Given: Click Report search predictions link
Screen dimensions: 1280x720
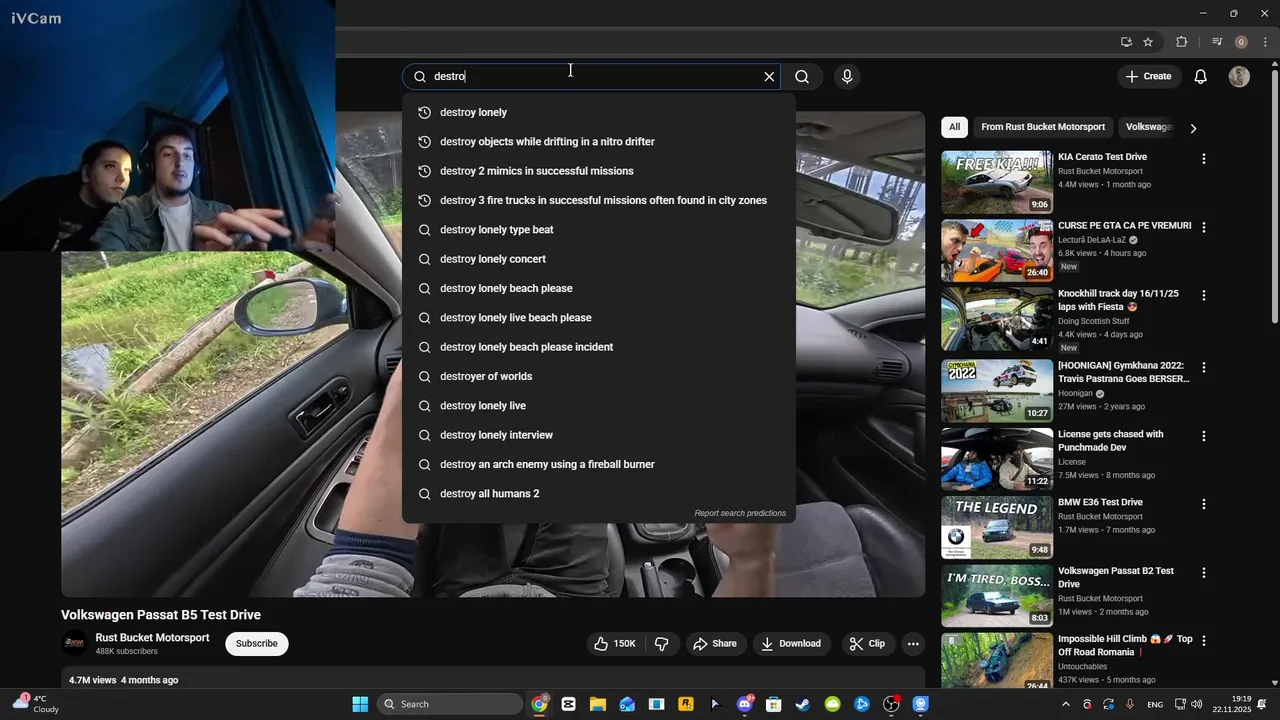Looking at the screenshot, I should coord(740,514).
